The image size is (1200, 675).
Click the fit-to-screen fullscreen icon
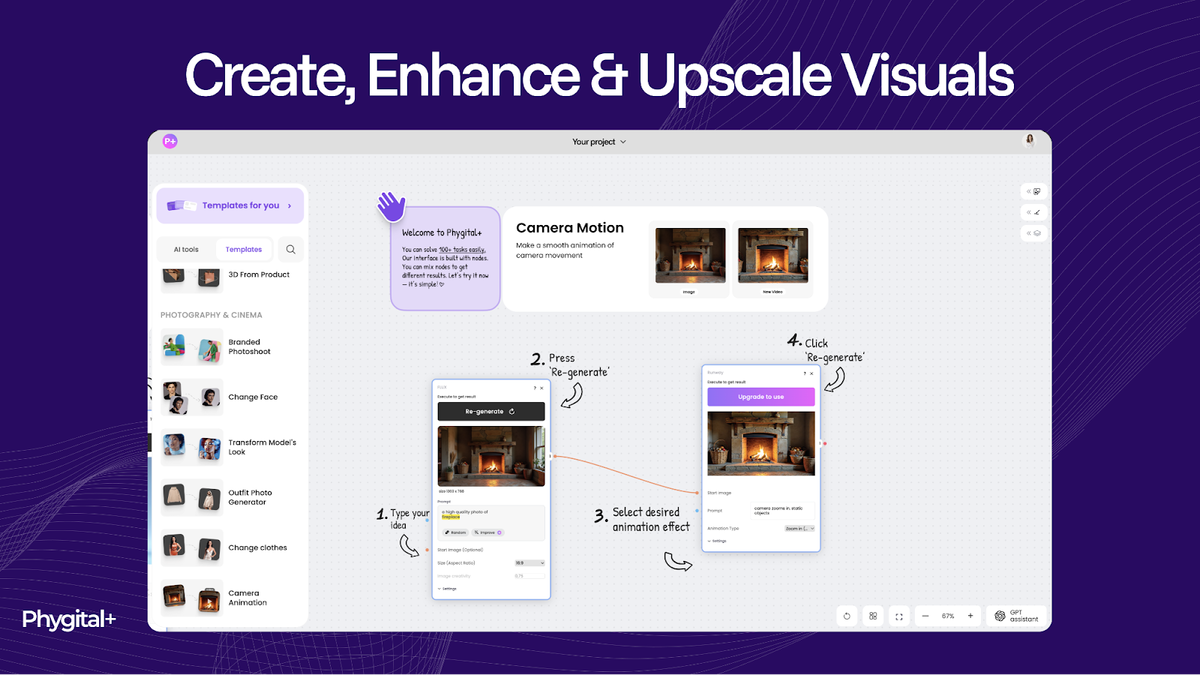point(899,616)
